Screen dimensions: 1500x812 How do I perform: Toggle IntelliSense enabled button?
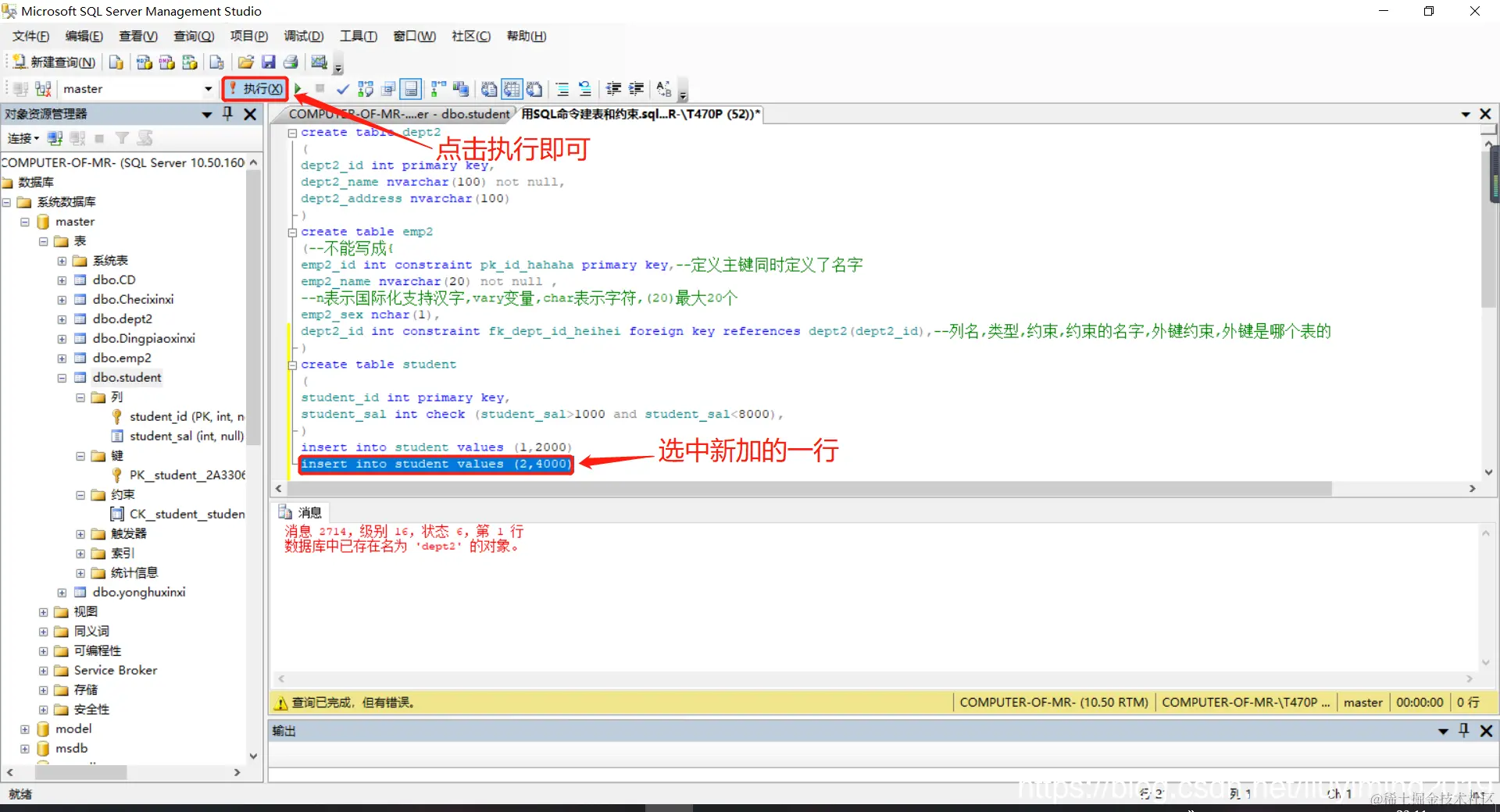pyautogui.click(x=411, y=89)
